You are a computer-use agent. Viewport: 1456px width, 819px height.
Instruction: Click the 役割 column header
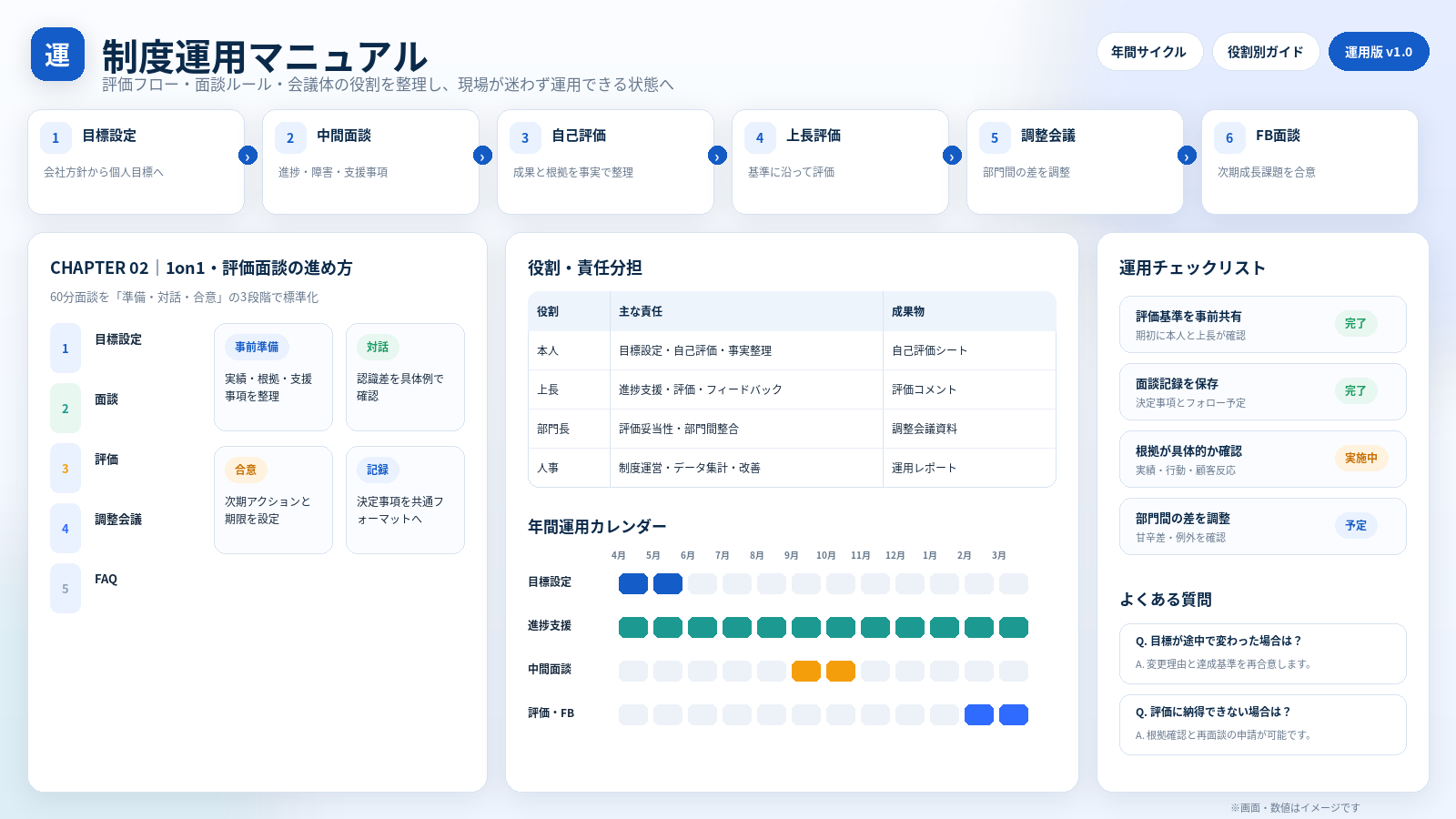(569, 311)
